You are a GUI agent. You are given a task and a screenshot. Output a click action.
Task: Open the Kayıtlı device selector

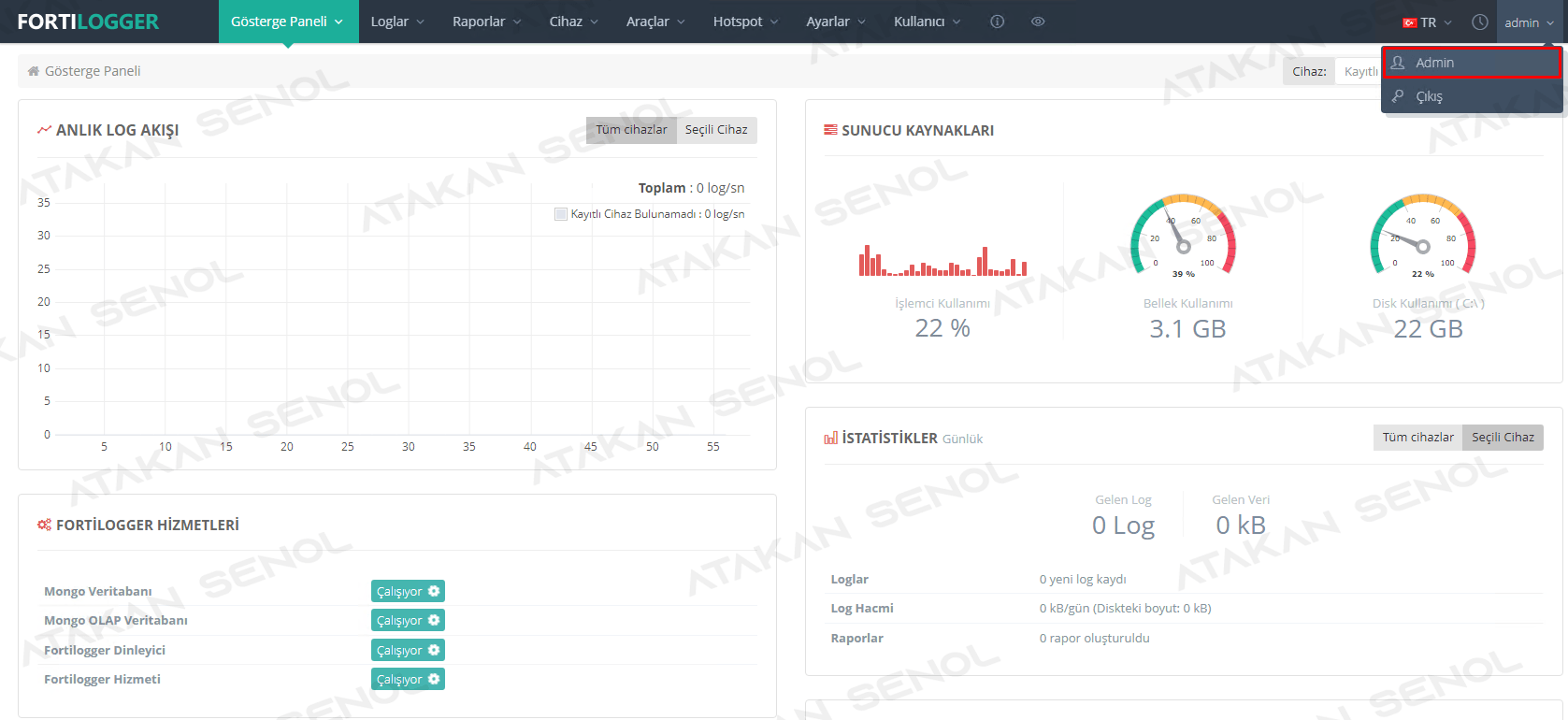[1359, 71]
